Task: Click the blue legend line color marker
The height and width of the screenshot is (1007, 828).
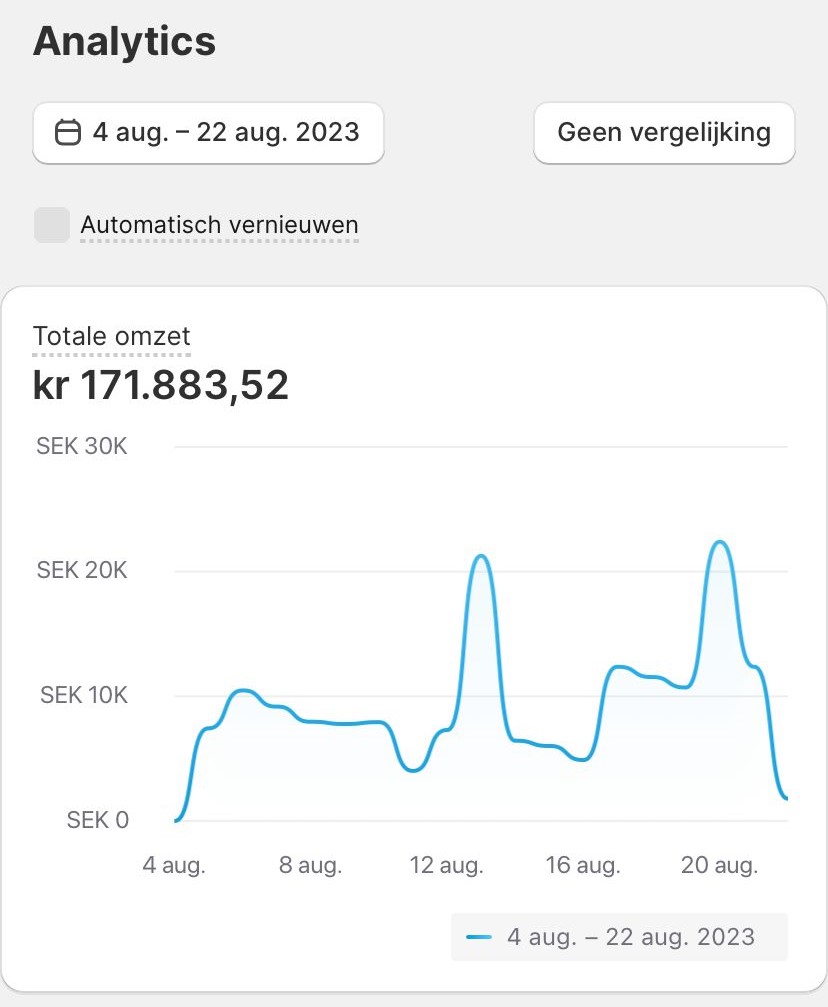Action: coord(479,937)
